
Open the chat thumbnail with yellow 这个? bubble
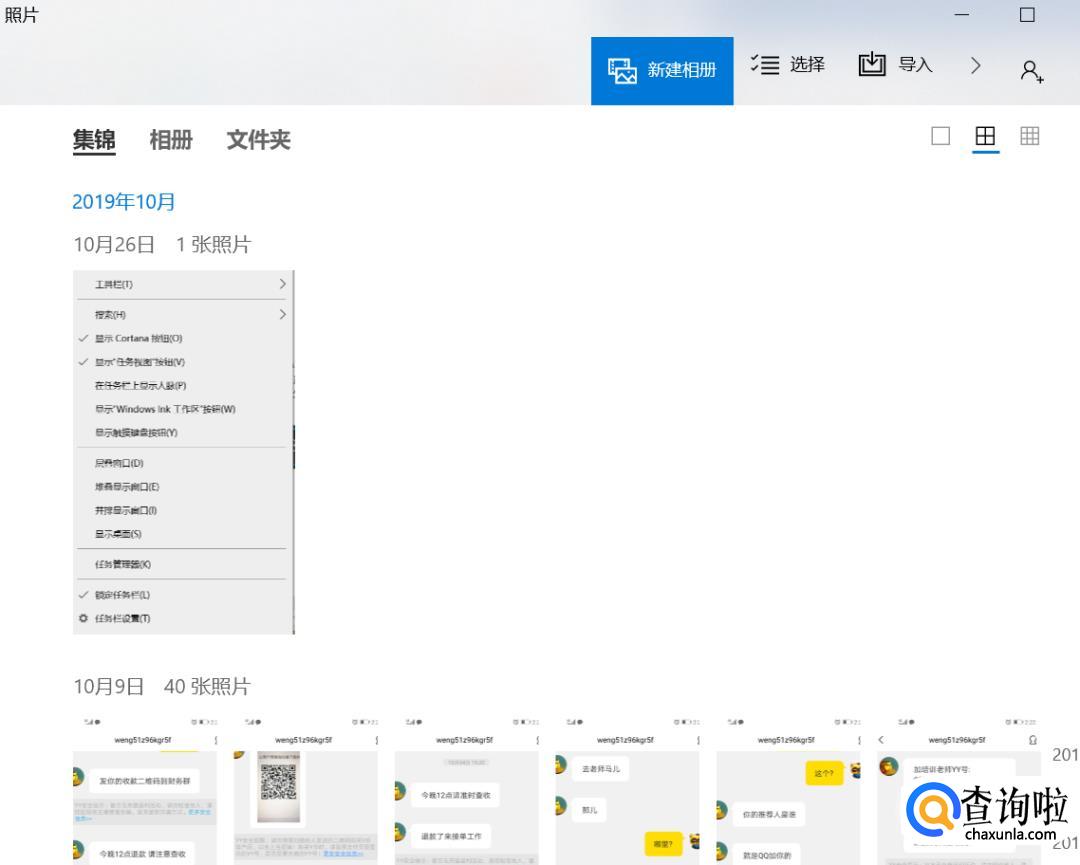tap(788, 790)
